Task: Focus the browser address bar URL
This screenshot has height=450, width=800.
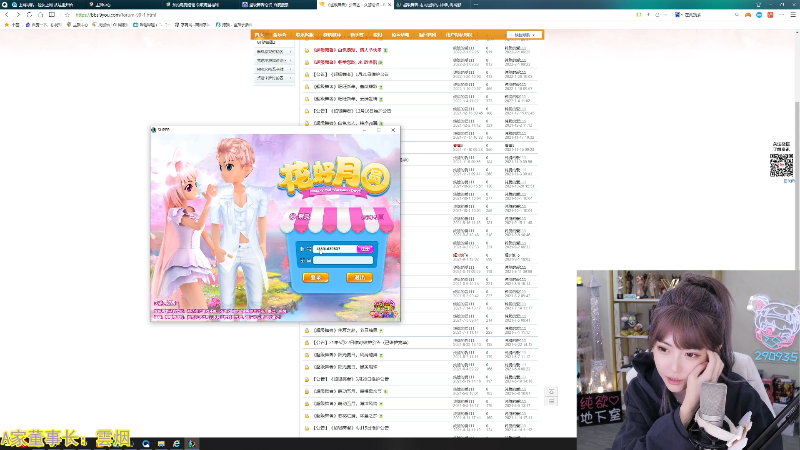Action: point(116,15)
